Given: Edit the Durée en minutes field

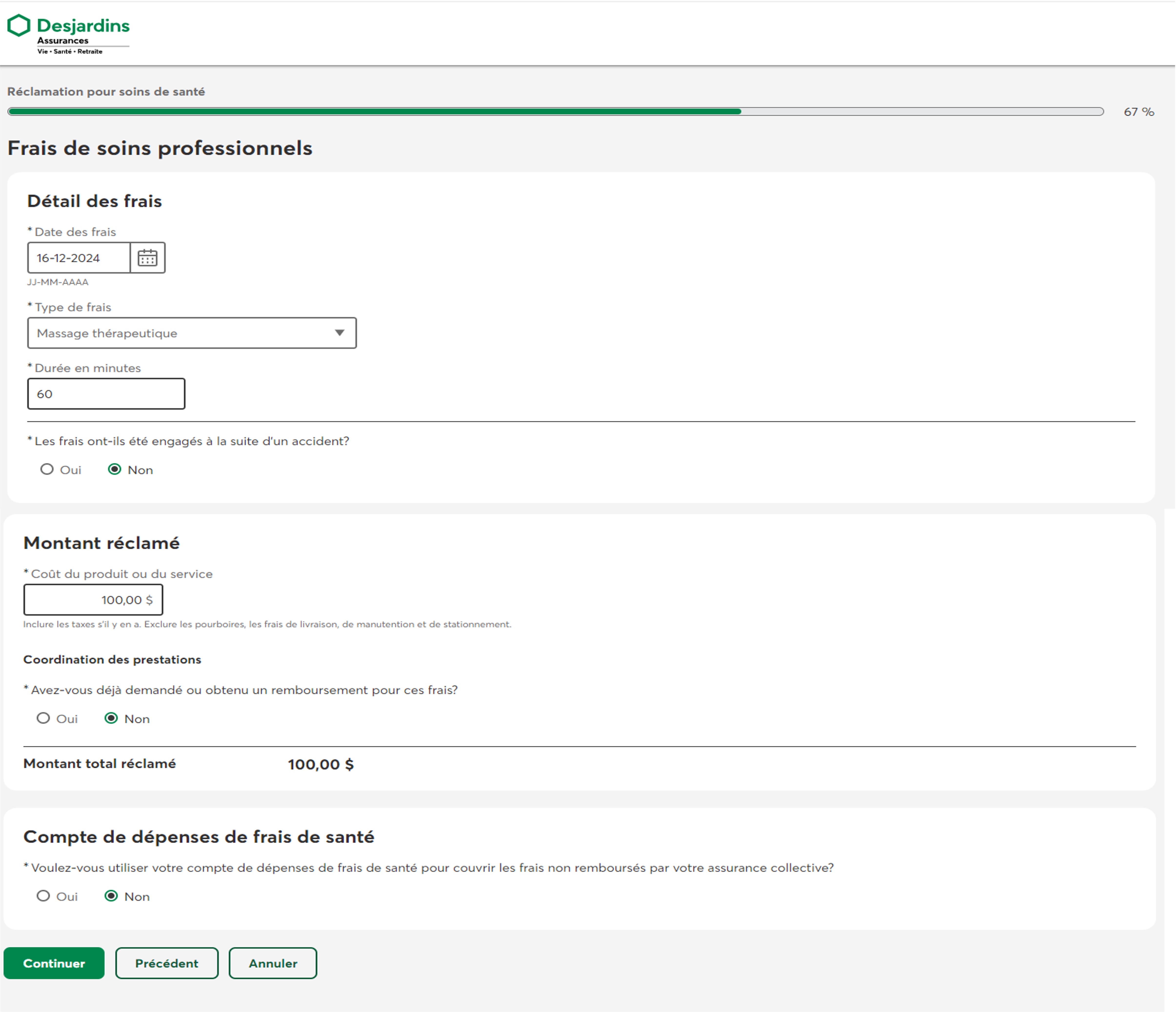Looking at the screenshot, I should tap(106, 394).
